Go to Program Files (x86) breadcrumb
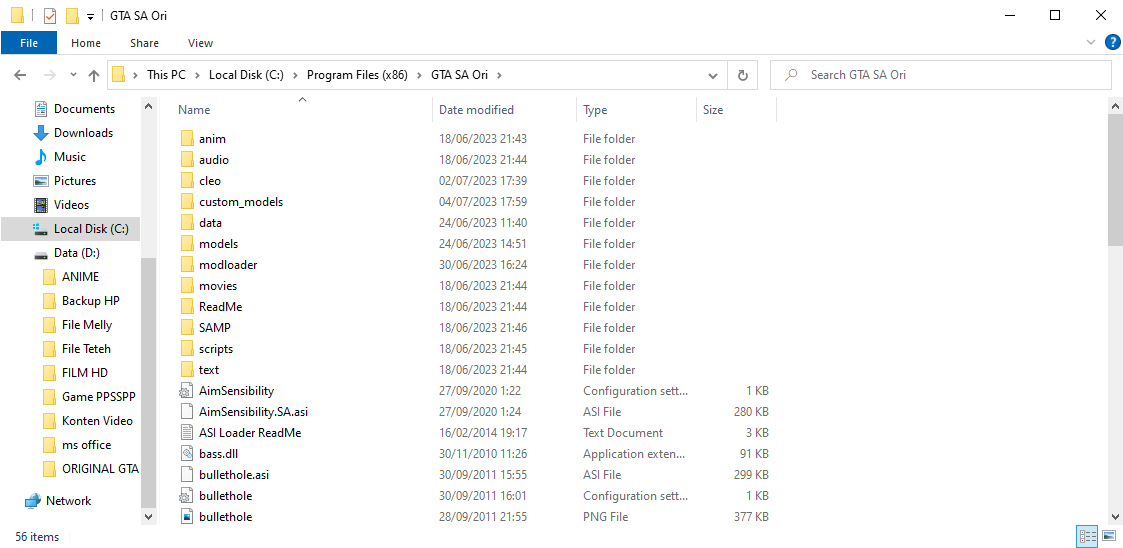Screen dimensions: 1123x548 point(357,74)
